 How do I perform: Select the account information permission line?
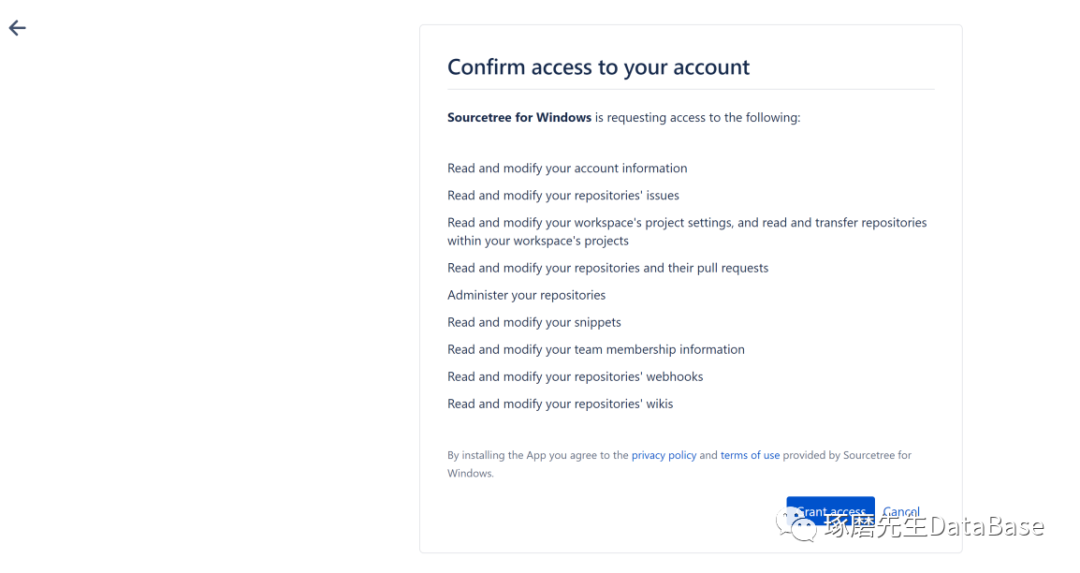pyautogui.click(x=567, y=168)
